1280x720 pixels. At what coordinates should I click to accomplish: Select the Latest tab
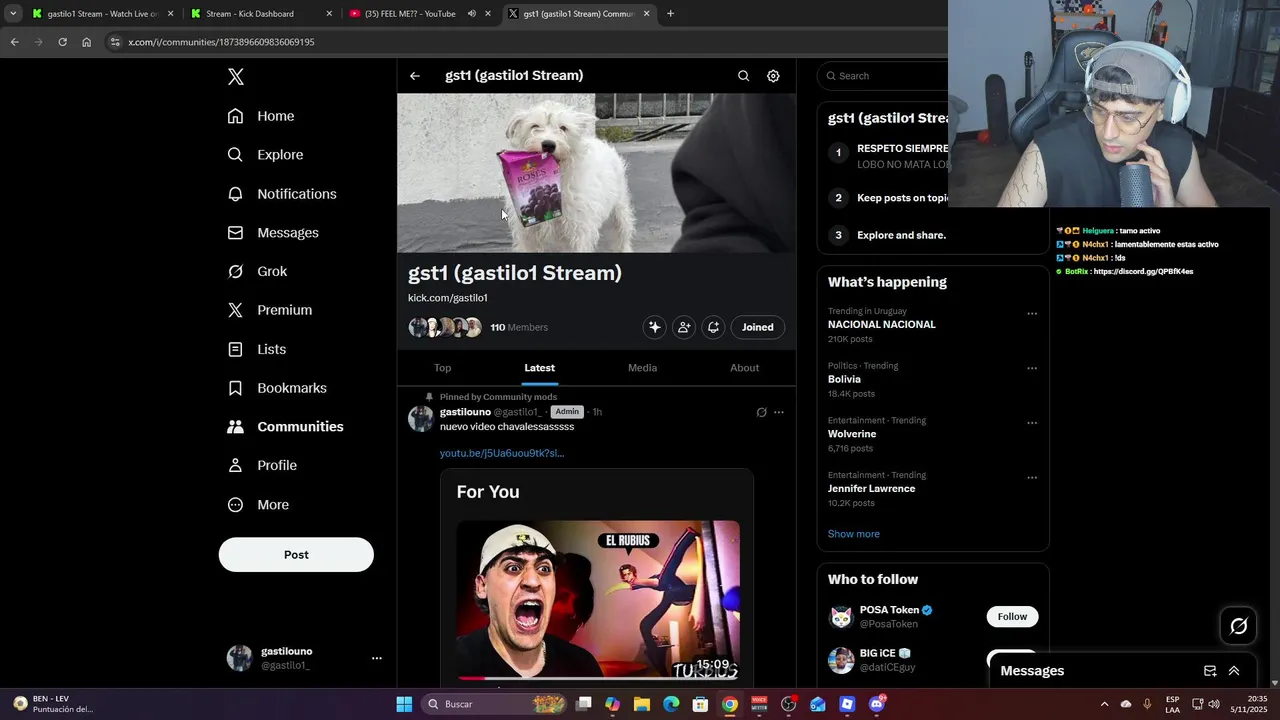coord(539,368)
